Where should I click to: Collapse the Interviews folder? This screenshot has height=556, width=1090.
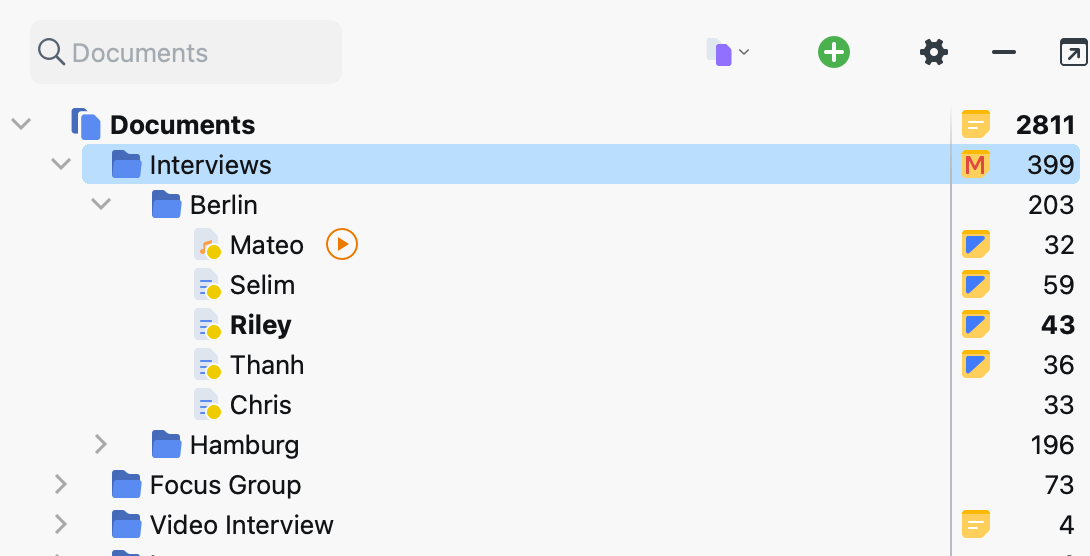coord(61,165)
